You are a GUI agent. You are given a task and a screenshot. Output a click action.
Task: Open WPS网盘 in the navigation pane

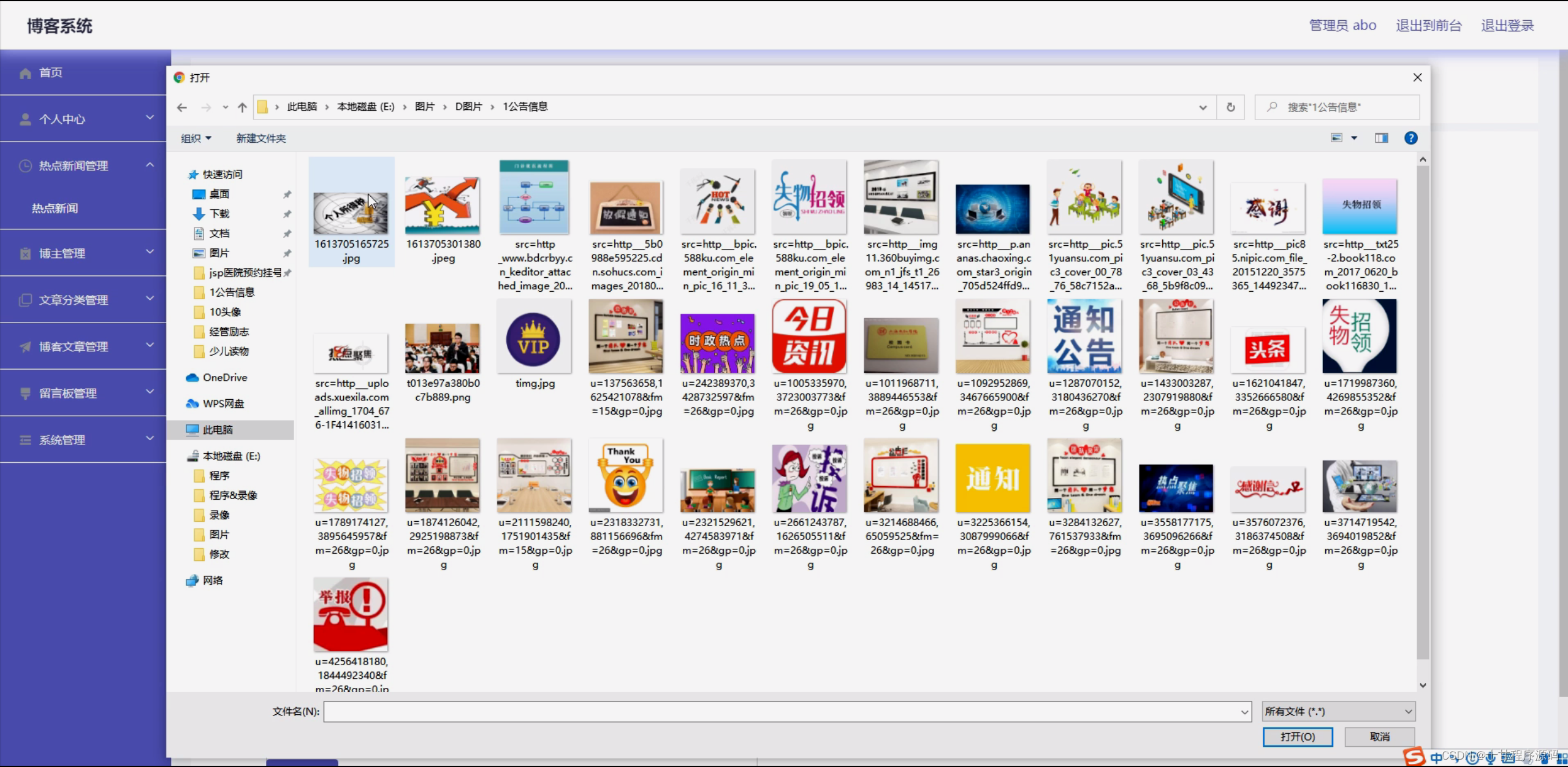pyautogui.click(x=223, y=403)
